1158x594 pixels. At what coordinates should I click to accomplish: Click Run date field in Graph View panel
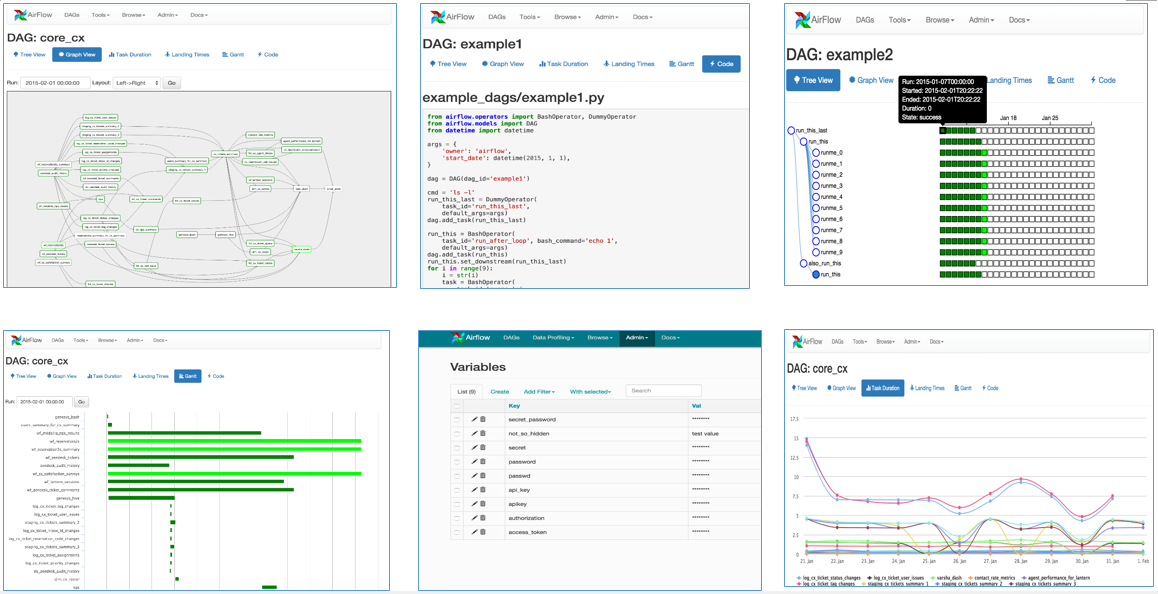[x=55, y=83]
